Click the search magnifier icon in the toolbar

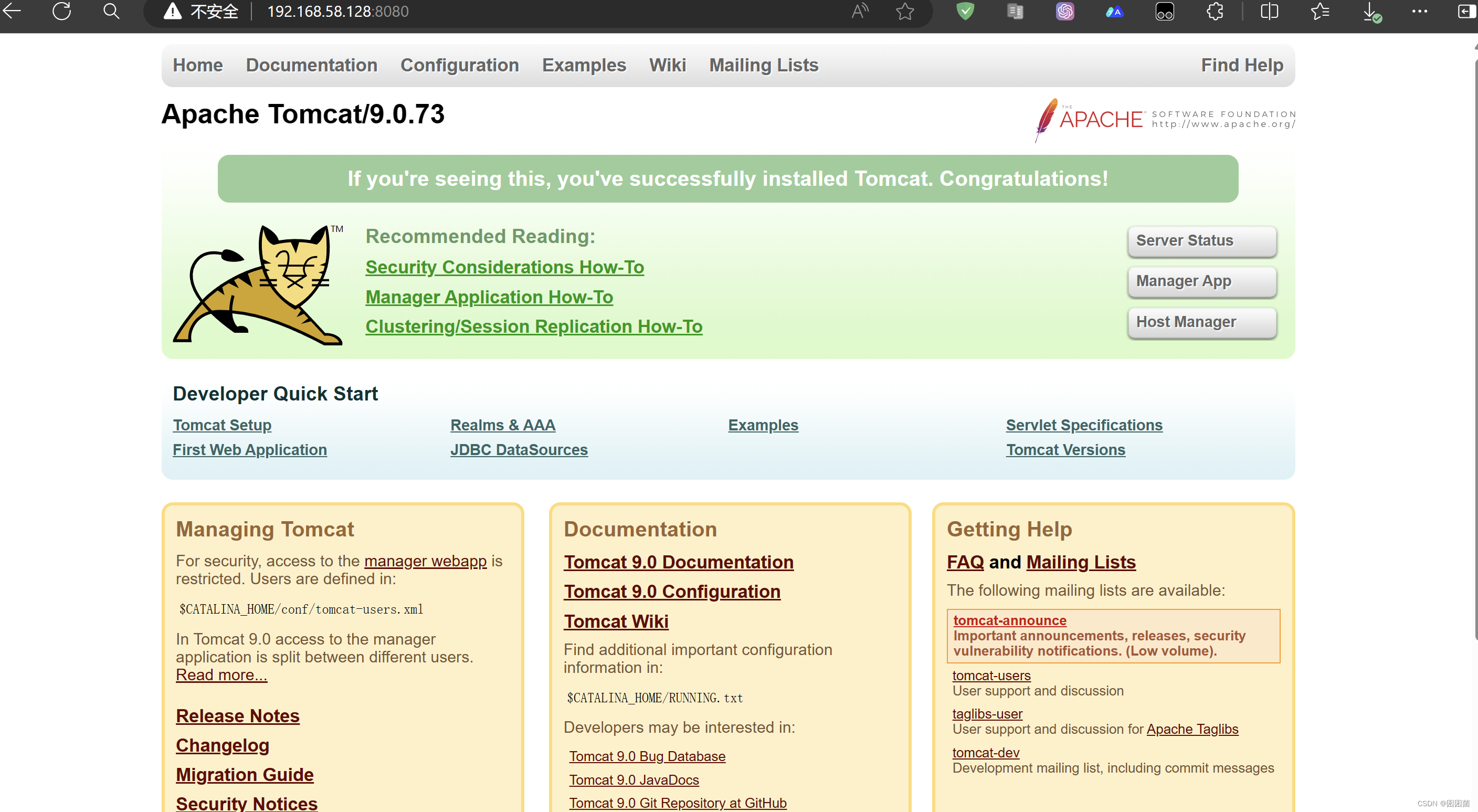[111, 11]
